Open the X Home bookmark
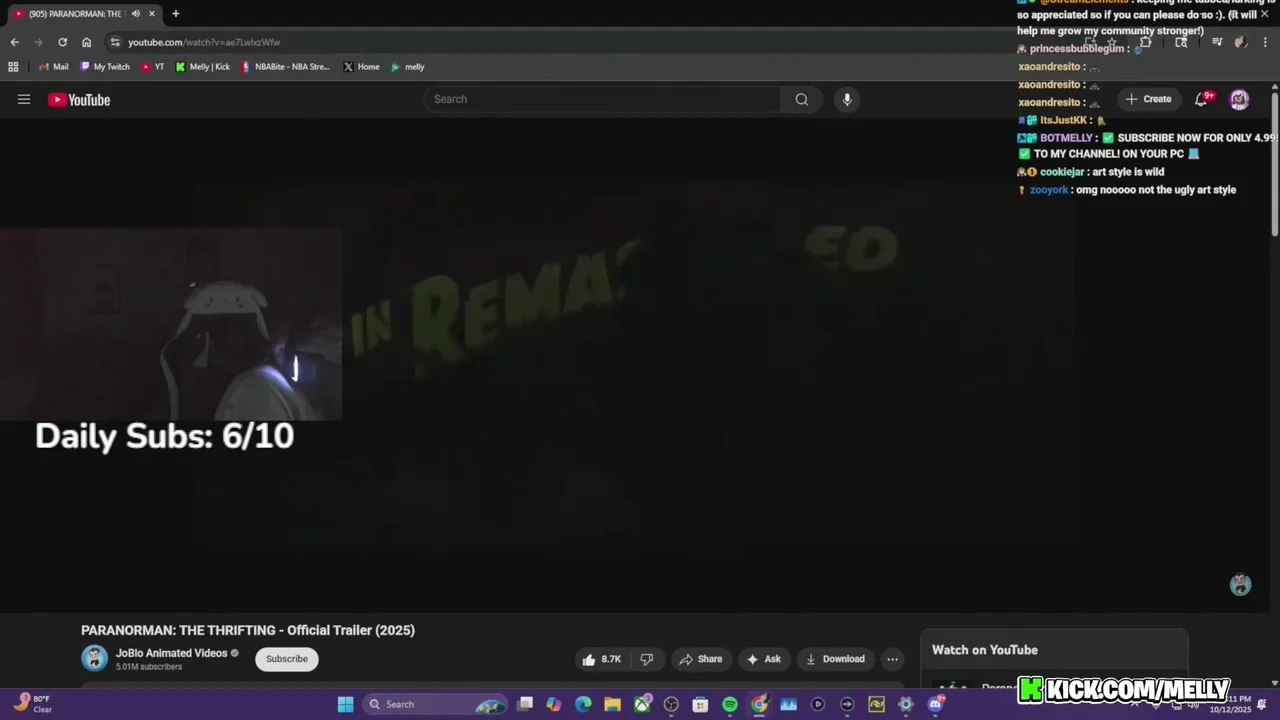Viewport: 1280px width, 720px height. coord(361,67)
